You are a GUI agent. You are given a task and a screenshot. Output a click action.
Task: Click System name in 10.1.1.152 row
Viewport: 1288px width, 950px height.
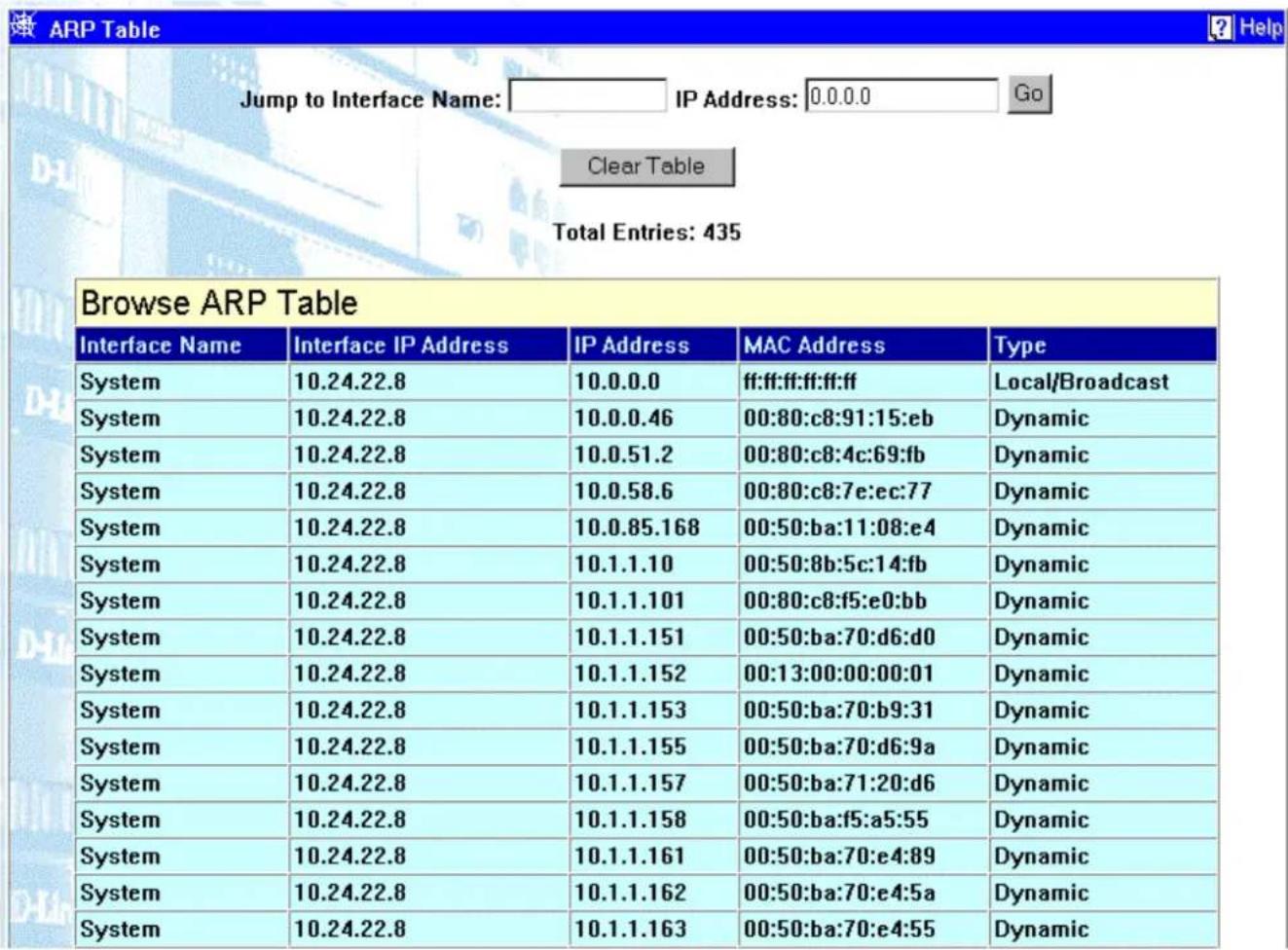(x=120, y=674)
